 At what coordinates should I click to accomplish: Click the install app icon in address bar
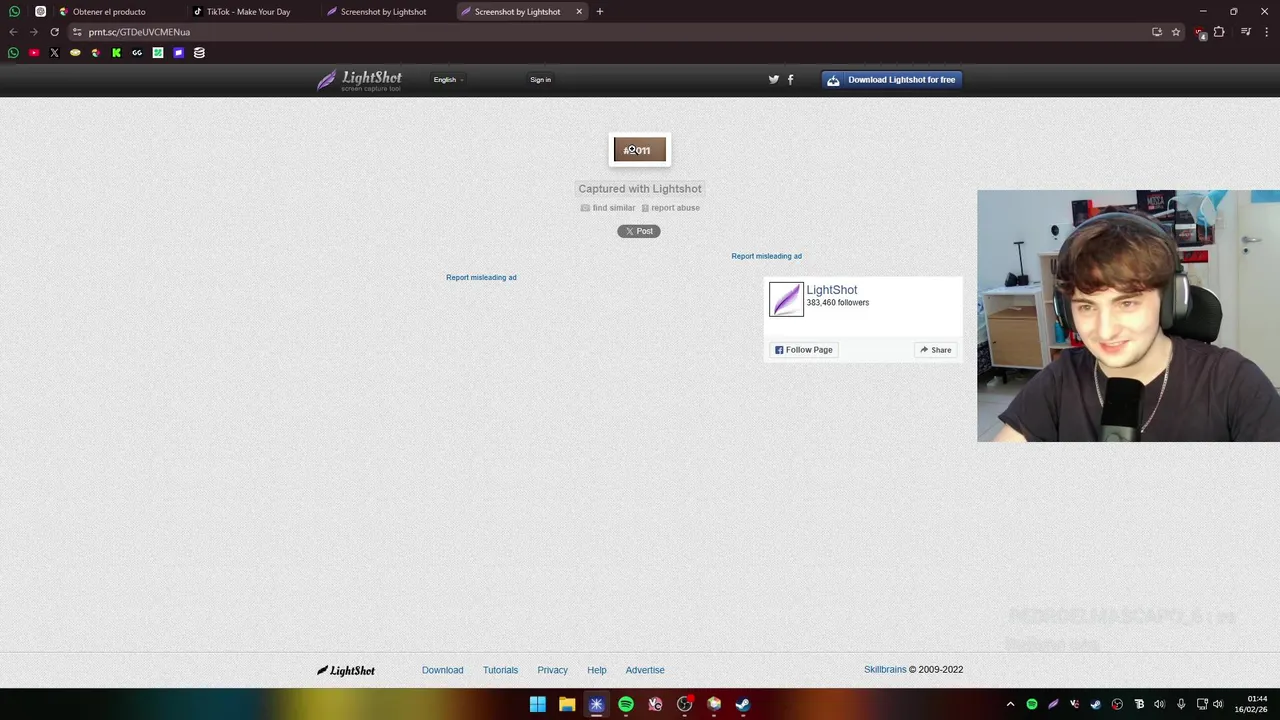click(1157, 32)
